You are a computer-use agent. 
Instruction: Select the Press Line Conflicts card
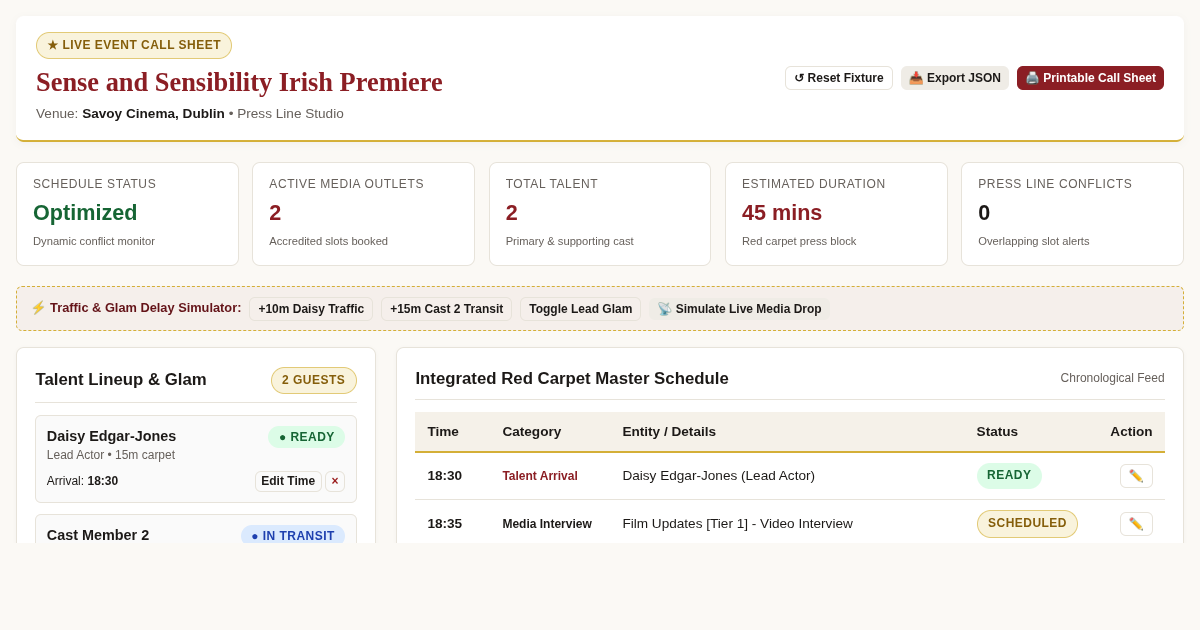click(1072, 214)
